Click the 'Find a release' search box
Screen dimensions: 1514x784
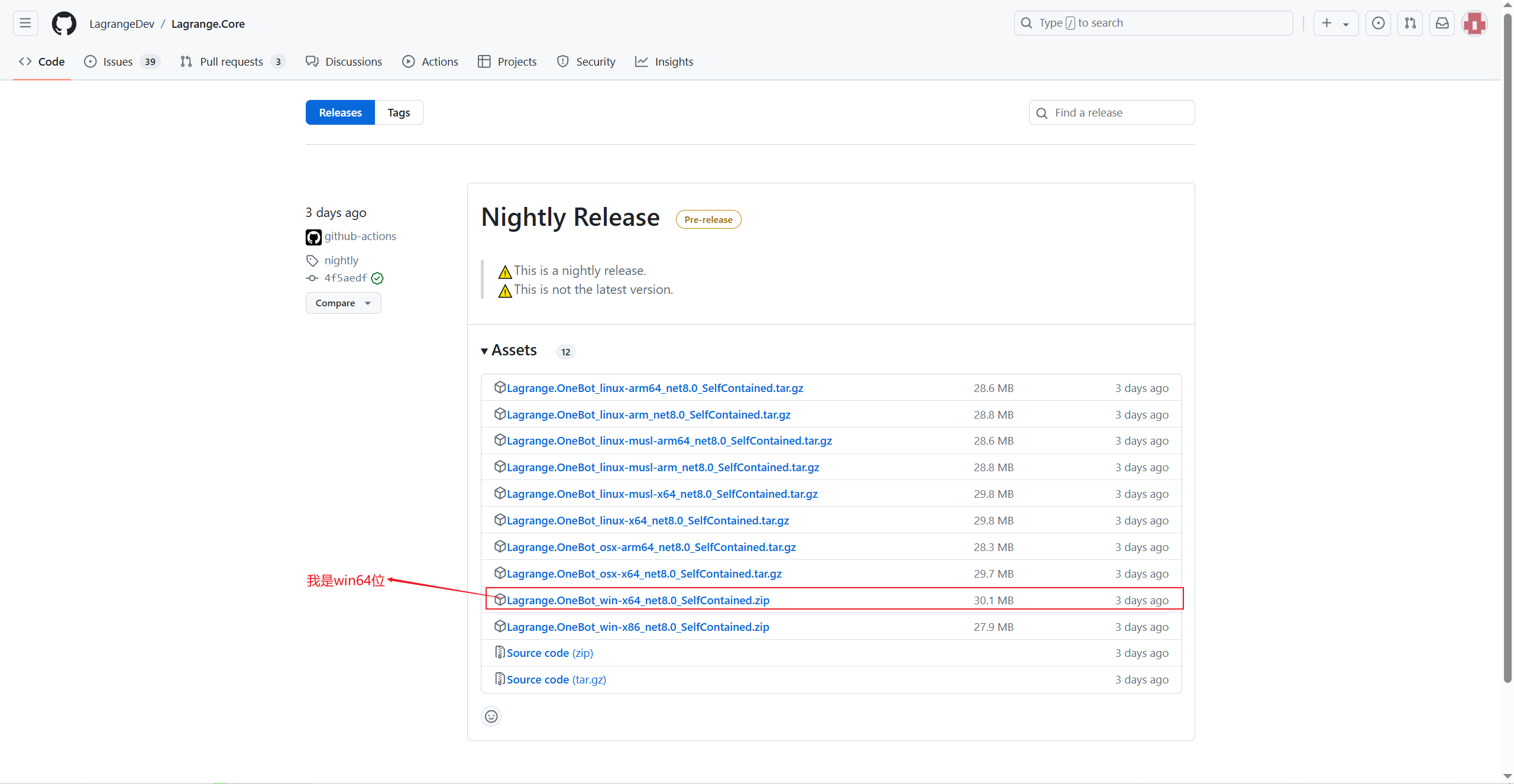(1112, 112)
